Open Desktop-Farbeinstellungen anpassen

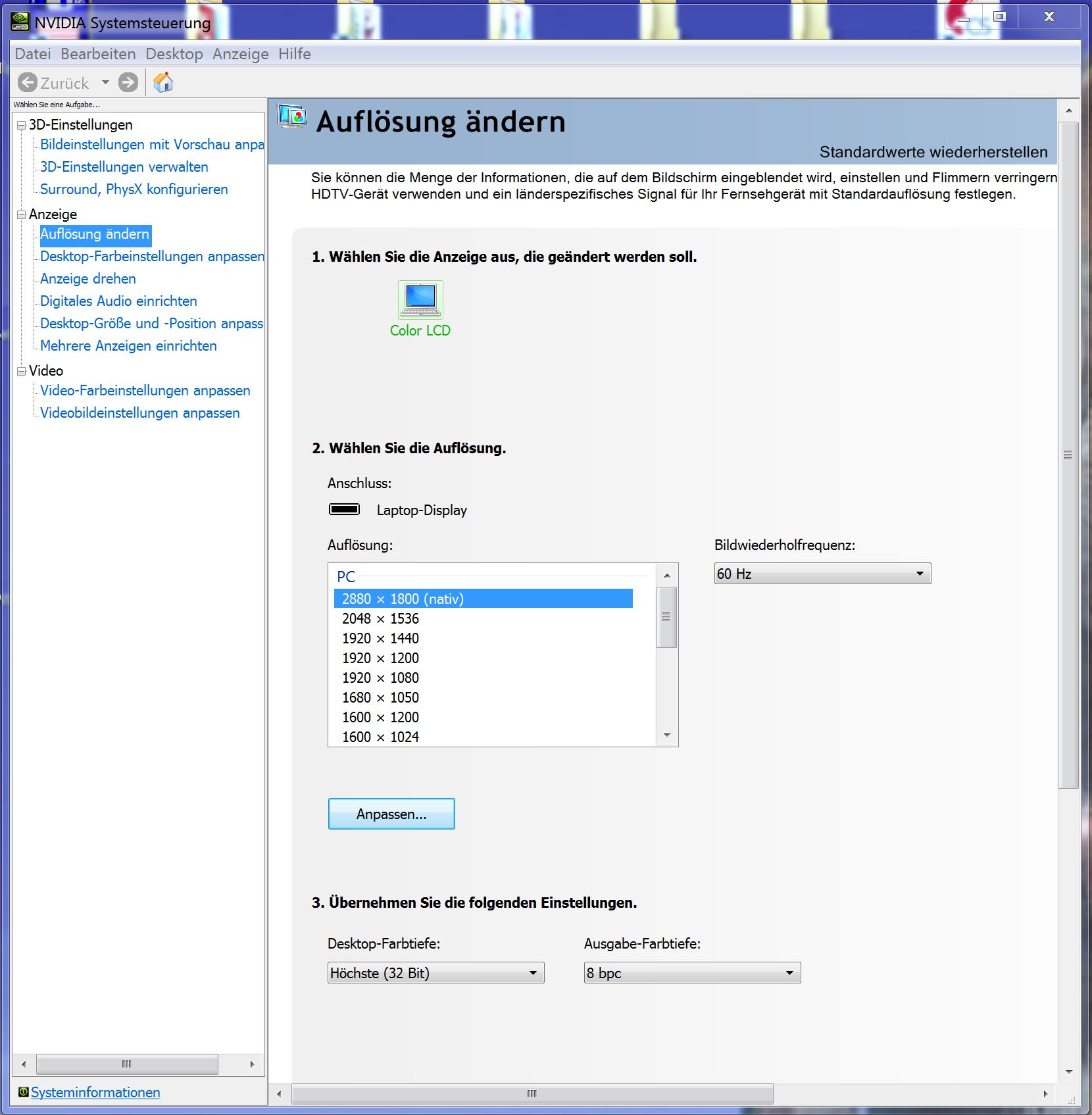152,257
